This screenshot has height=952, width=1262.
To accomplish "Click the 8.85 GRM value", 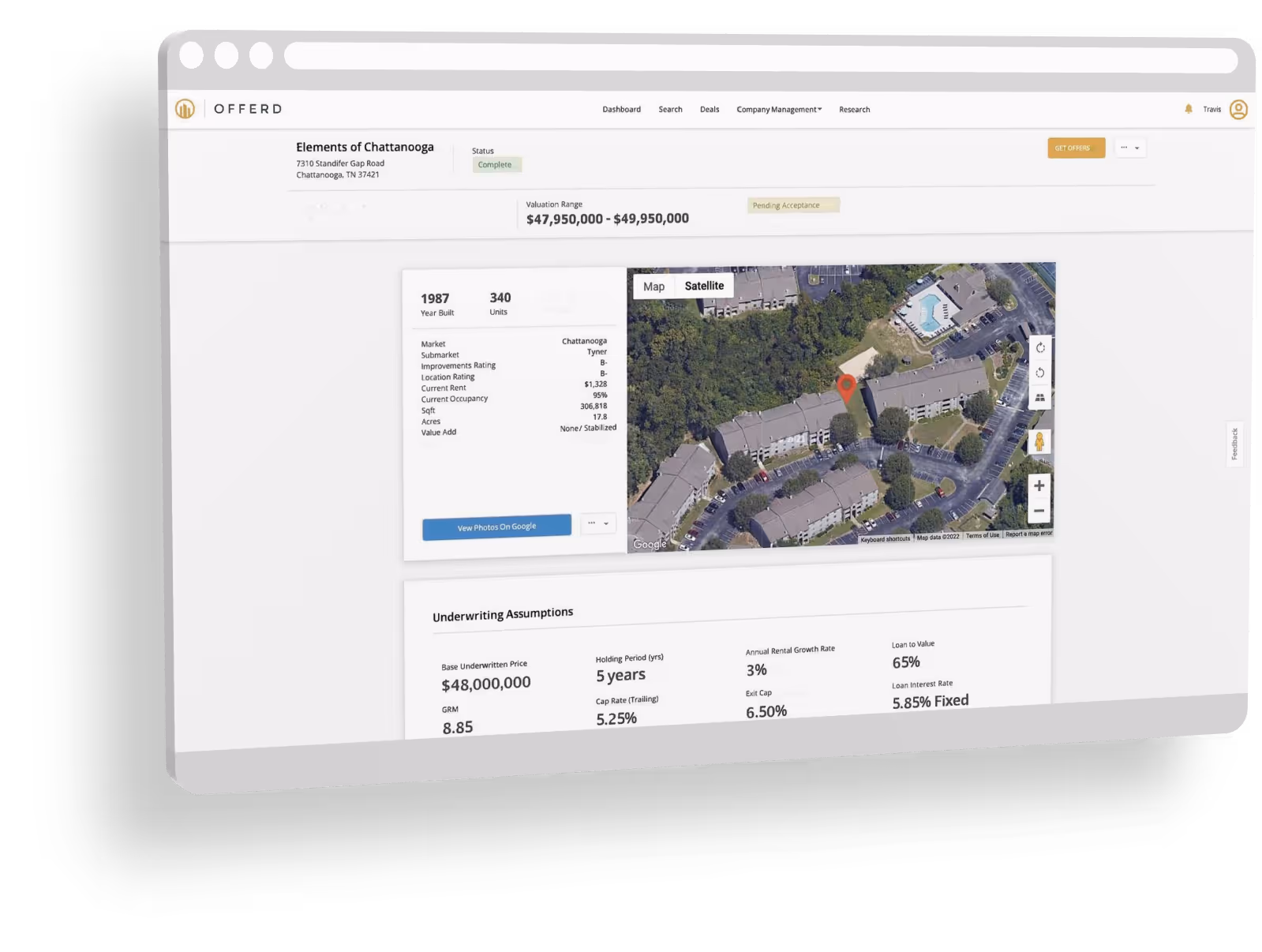I will pyautogui.click(x=458, y=728).
